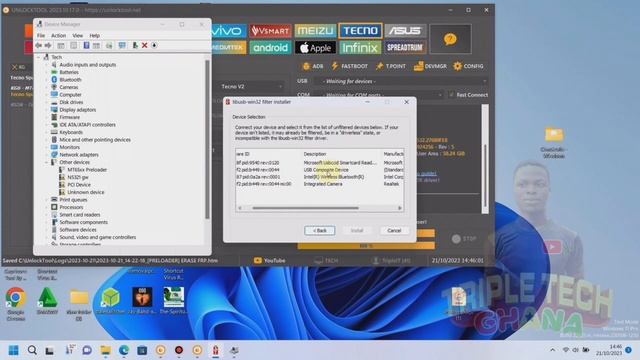Click the blue help icon in Device Manager toolbar

pyautogui.click(x=87, y=45)
